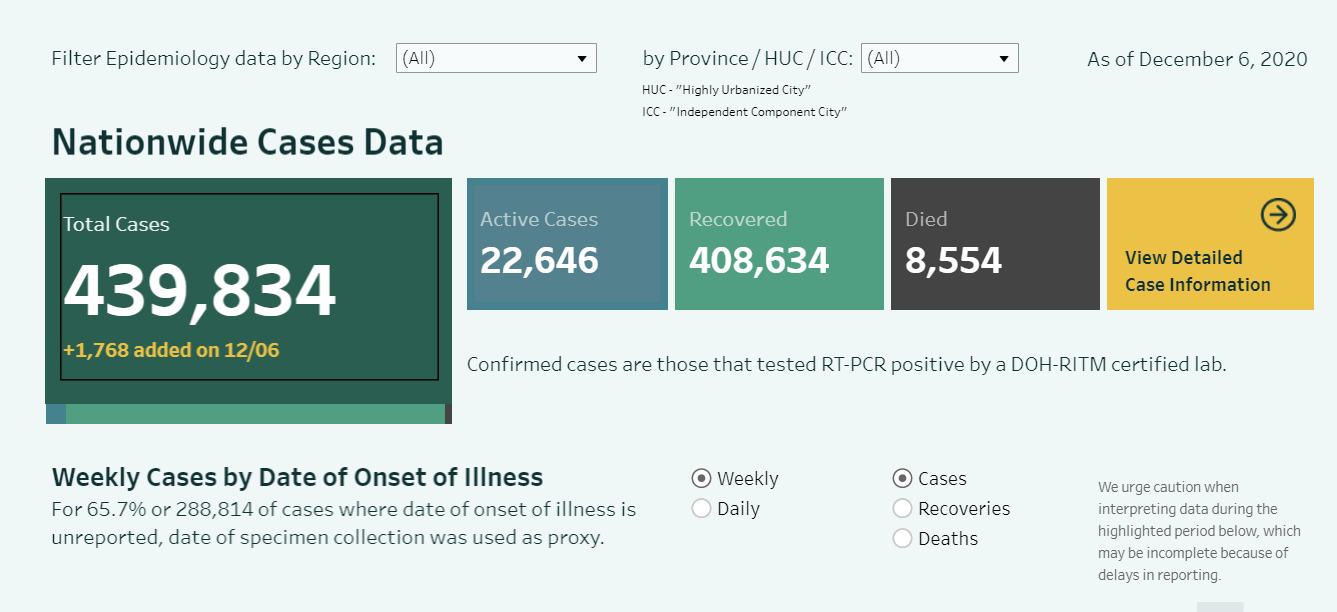Screen dimensions: 1337x612
Task: Choose the Cases radio option
Action: (902, 478)
